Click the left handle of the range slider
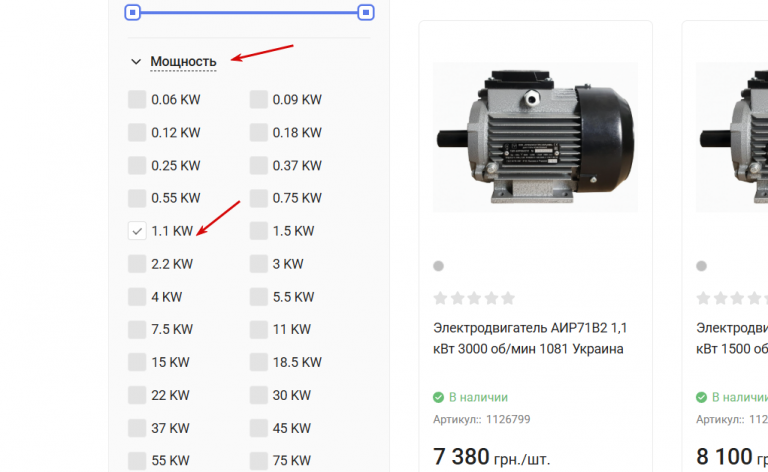768x472 pixels. 132,12
